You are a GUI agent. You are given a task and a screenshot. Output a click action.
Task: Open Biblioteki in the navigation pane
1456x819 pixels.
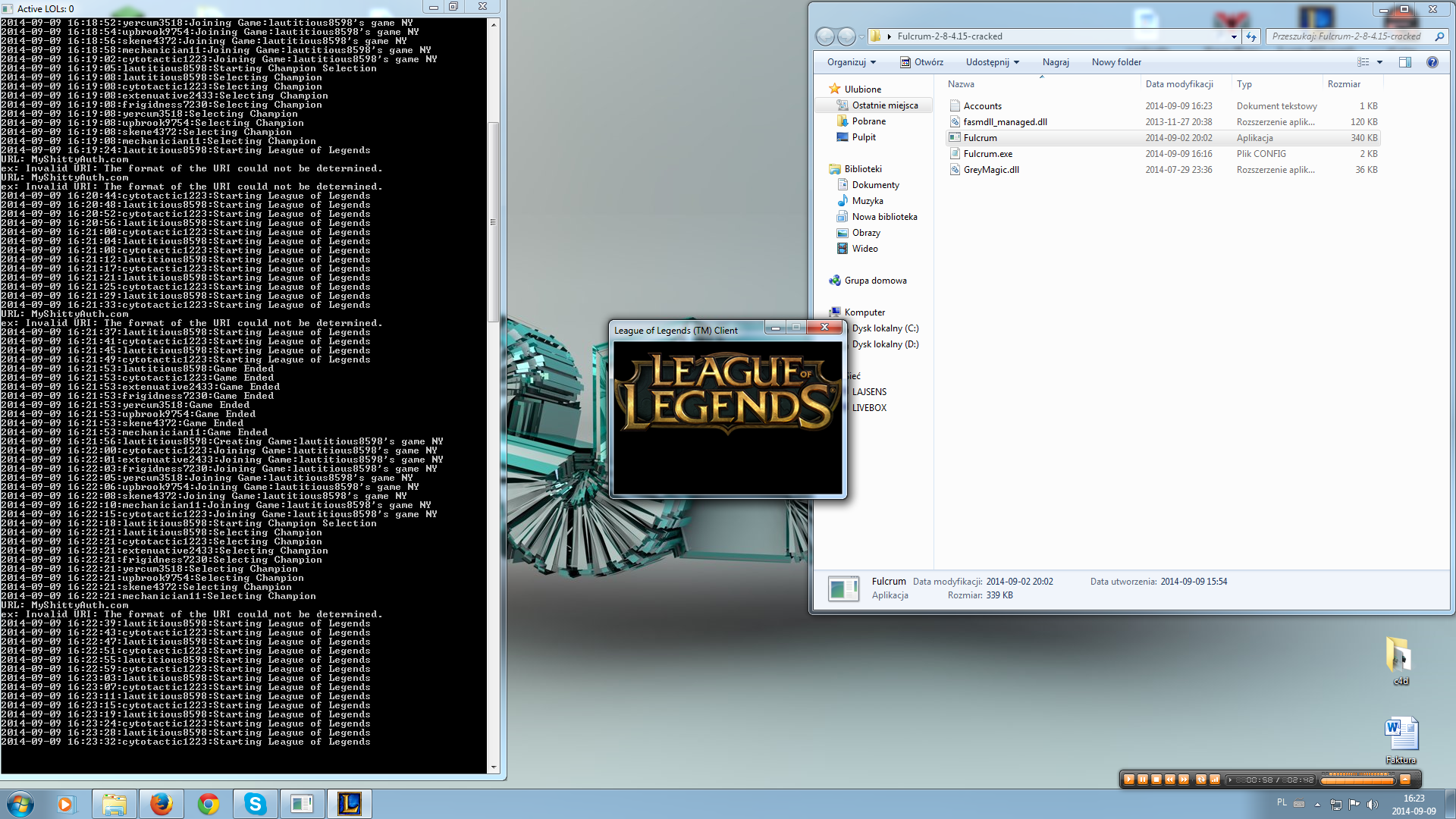855,169
